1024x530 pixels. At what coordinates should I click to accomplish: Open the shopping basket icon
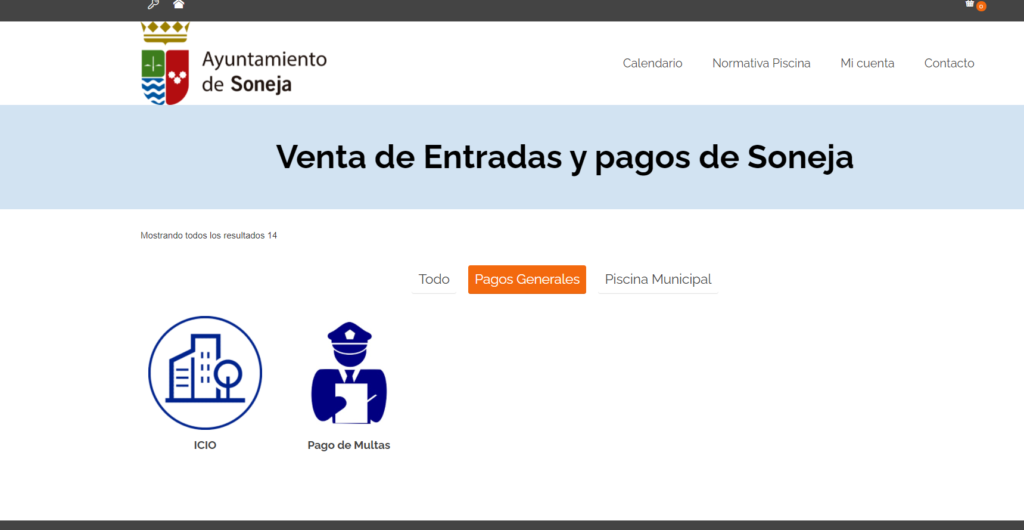(970, 4)
